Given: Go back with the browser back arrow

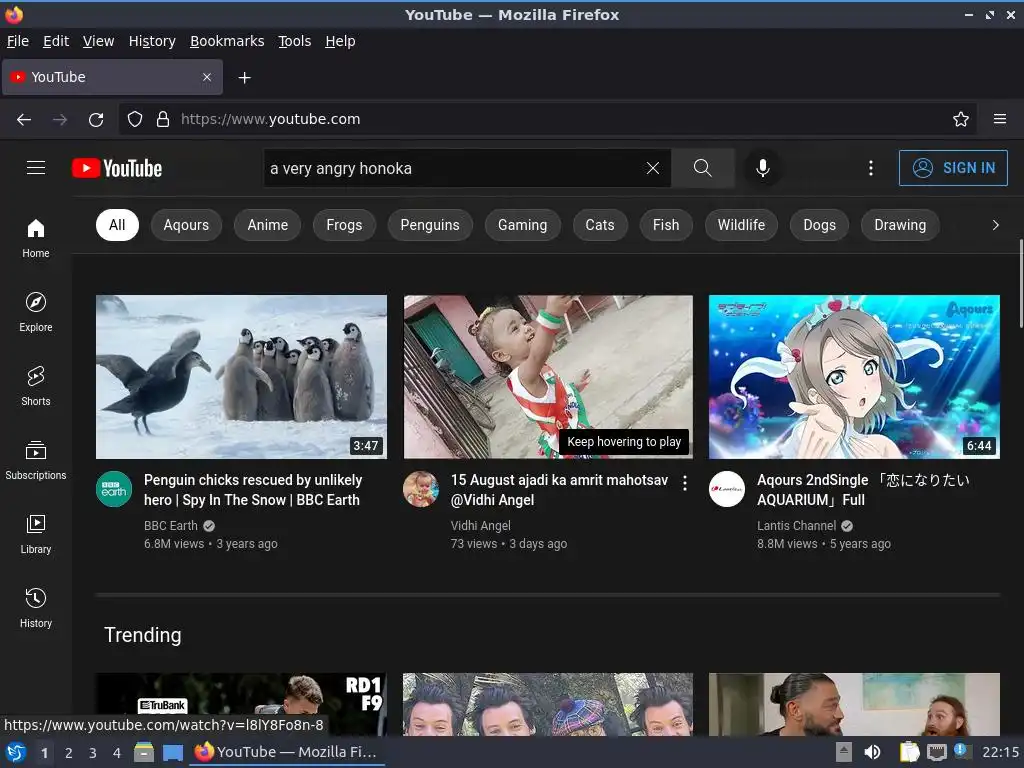Looking at the screenshot, I should 24,120.
